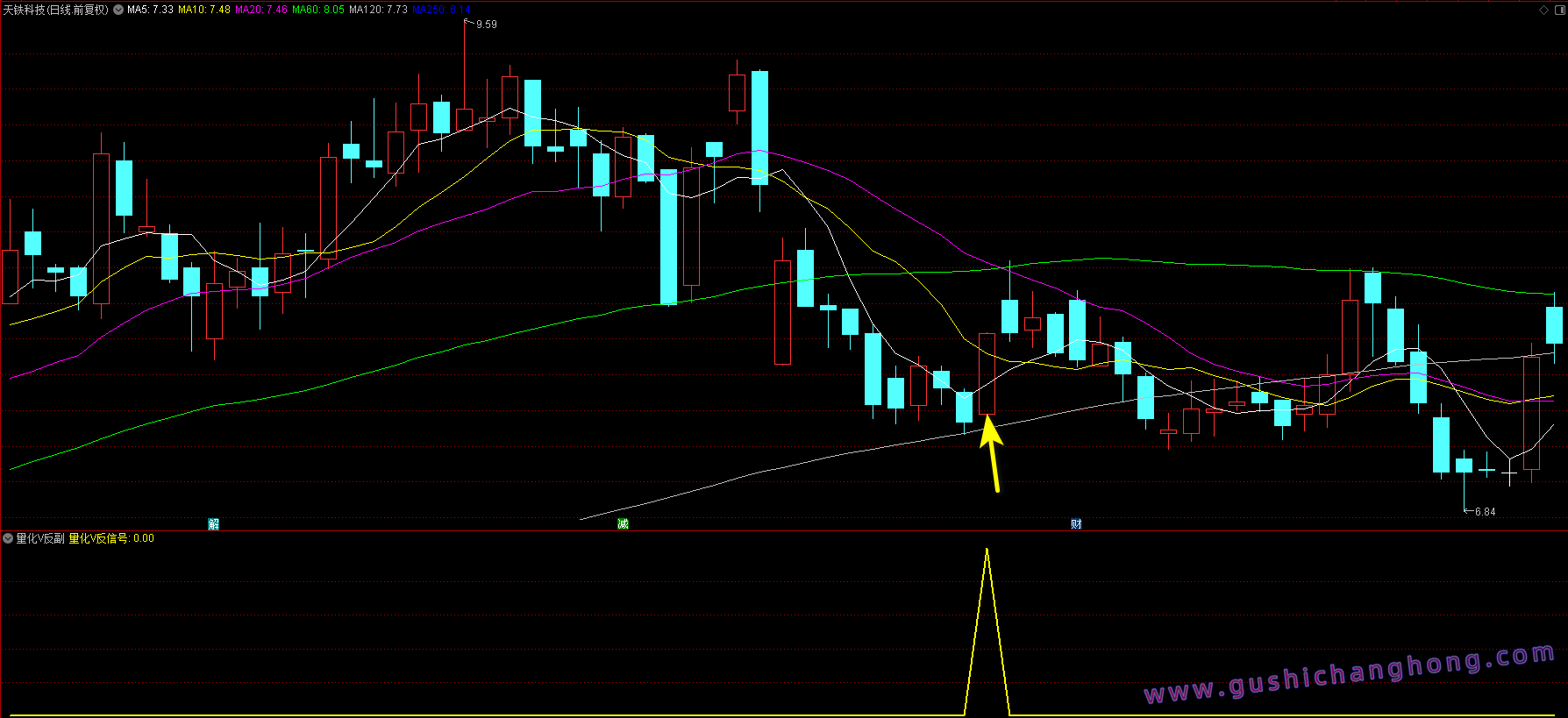Click the 量化V反信号 value label
This screenshot has width=1568, height=718.
tap(111, 538)
